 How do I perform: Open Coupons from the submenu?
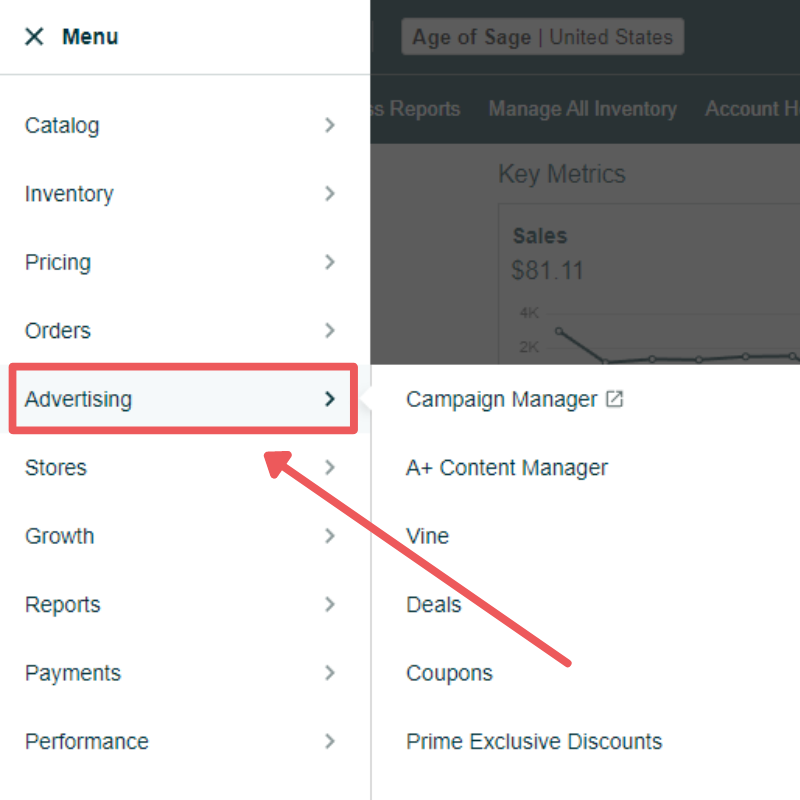point(449,673)
